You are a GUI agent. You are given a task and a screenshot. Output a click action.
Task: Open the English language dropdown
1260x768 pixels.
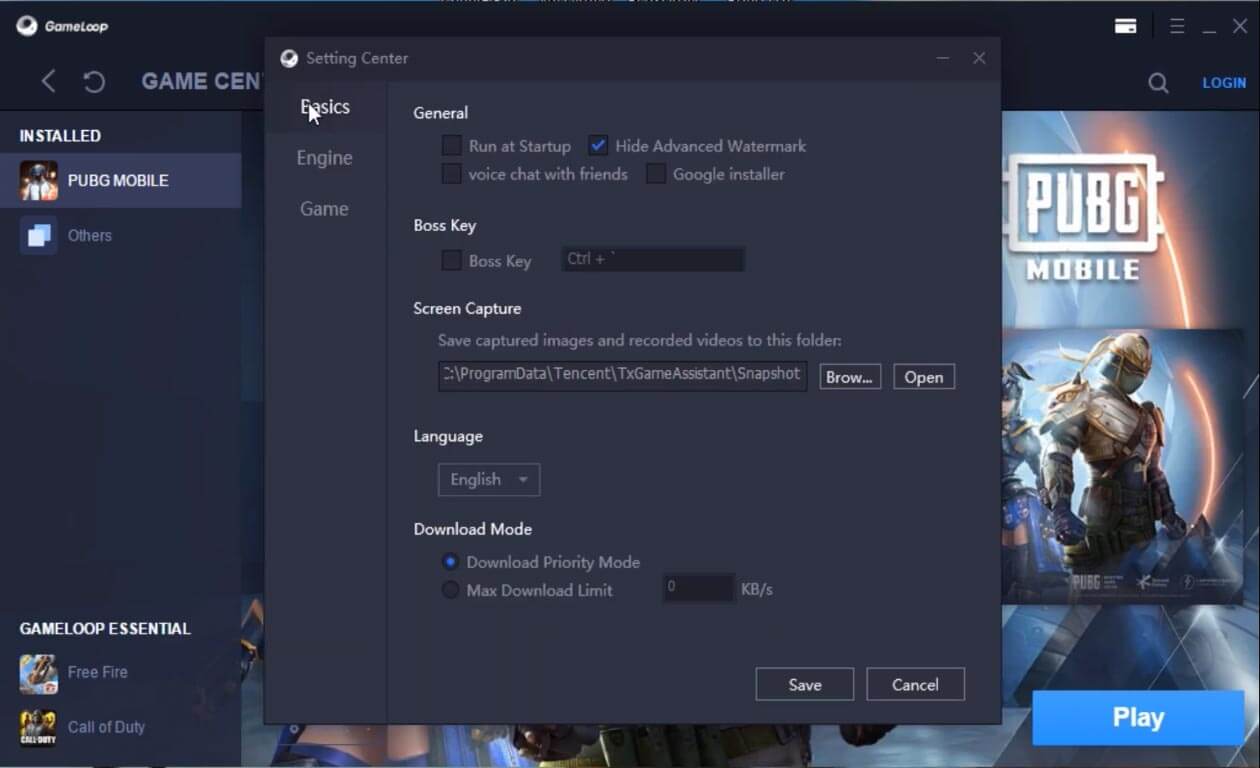point(489,480)
